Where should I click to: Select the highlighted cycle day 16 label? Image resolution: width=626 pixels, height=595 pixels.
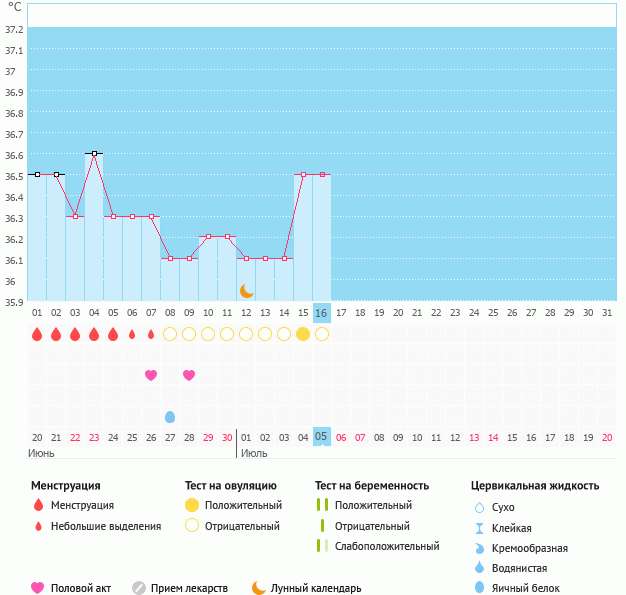click(x=321, y=312)
